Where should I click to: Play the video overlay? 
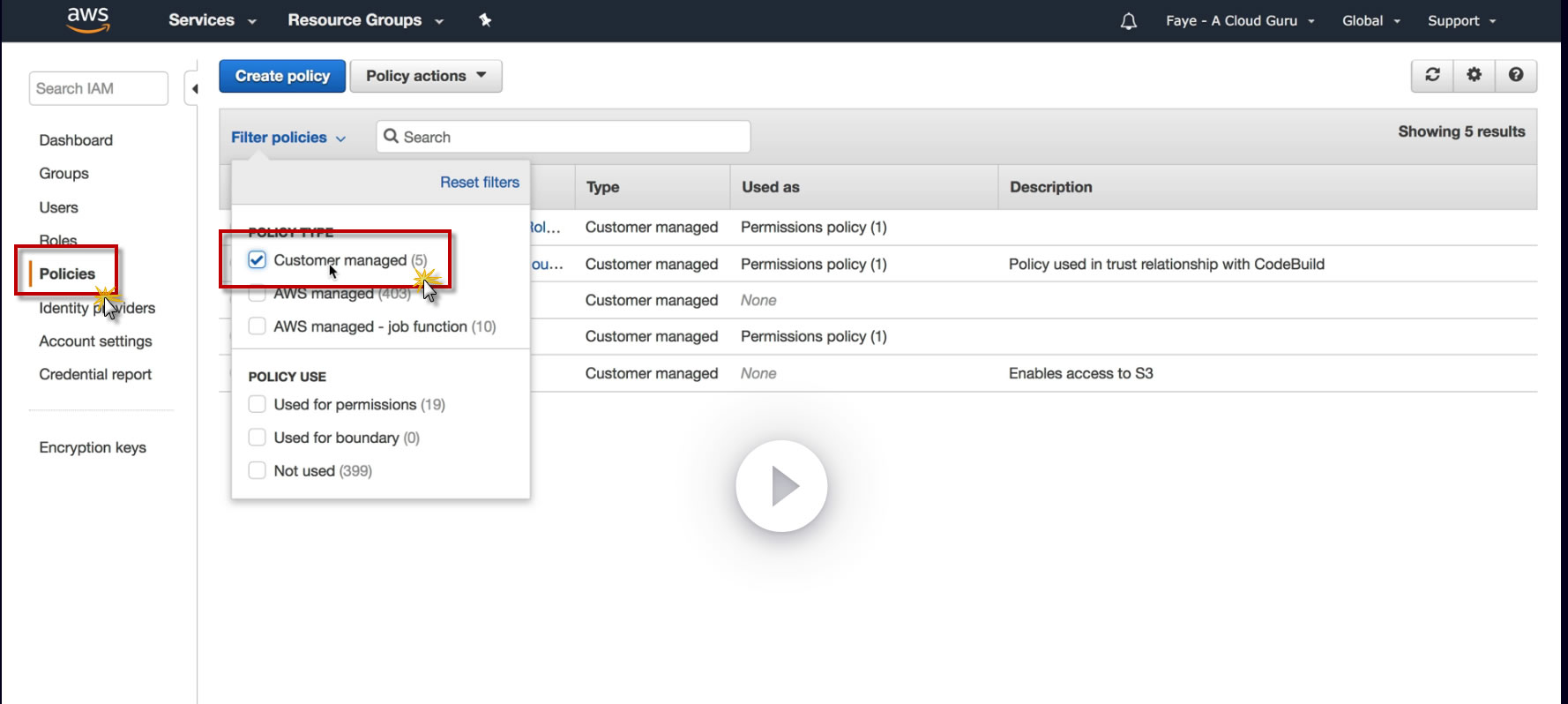coord(781,486)
